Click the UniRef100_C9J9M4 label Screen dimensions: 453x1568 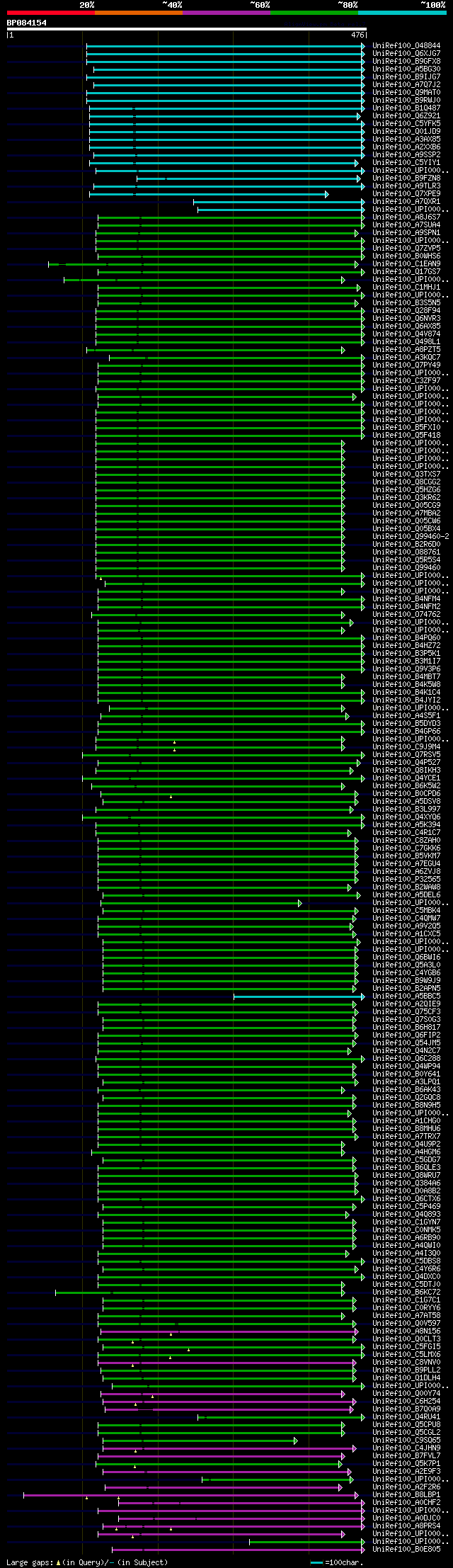[x=406, y=747]
